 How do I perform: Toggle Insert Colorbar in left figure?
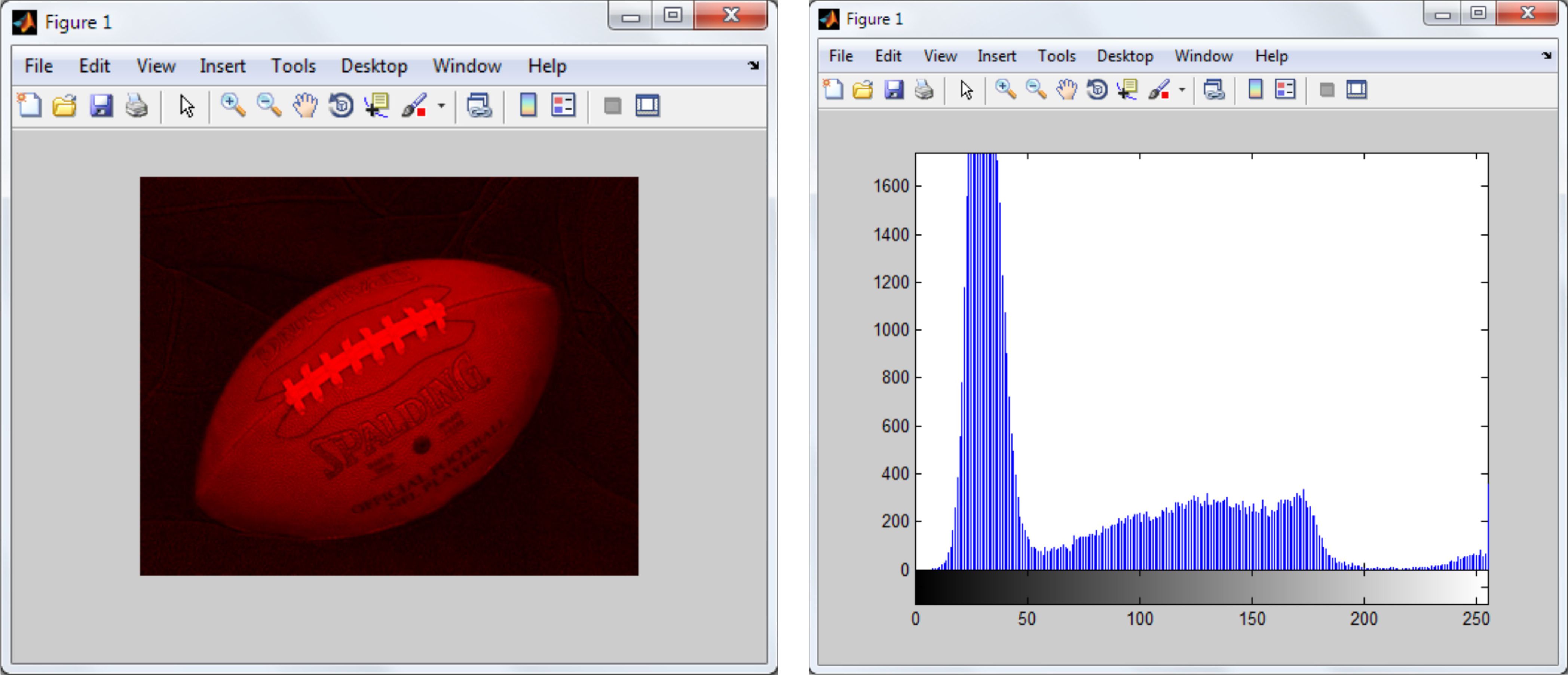(x=528, y=106)
